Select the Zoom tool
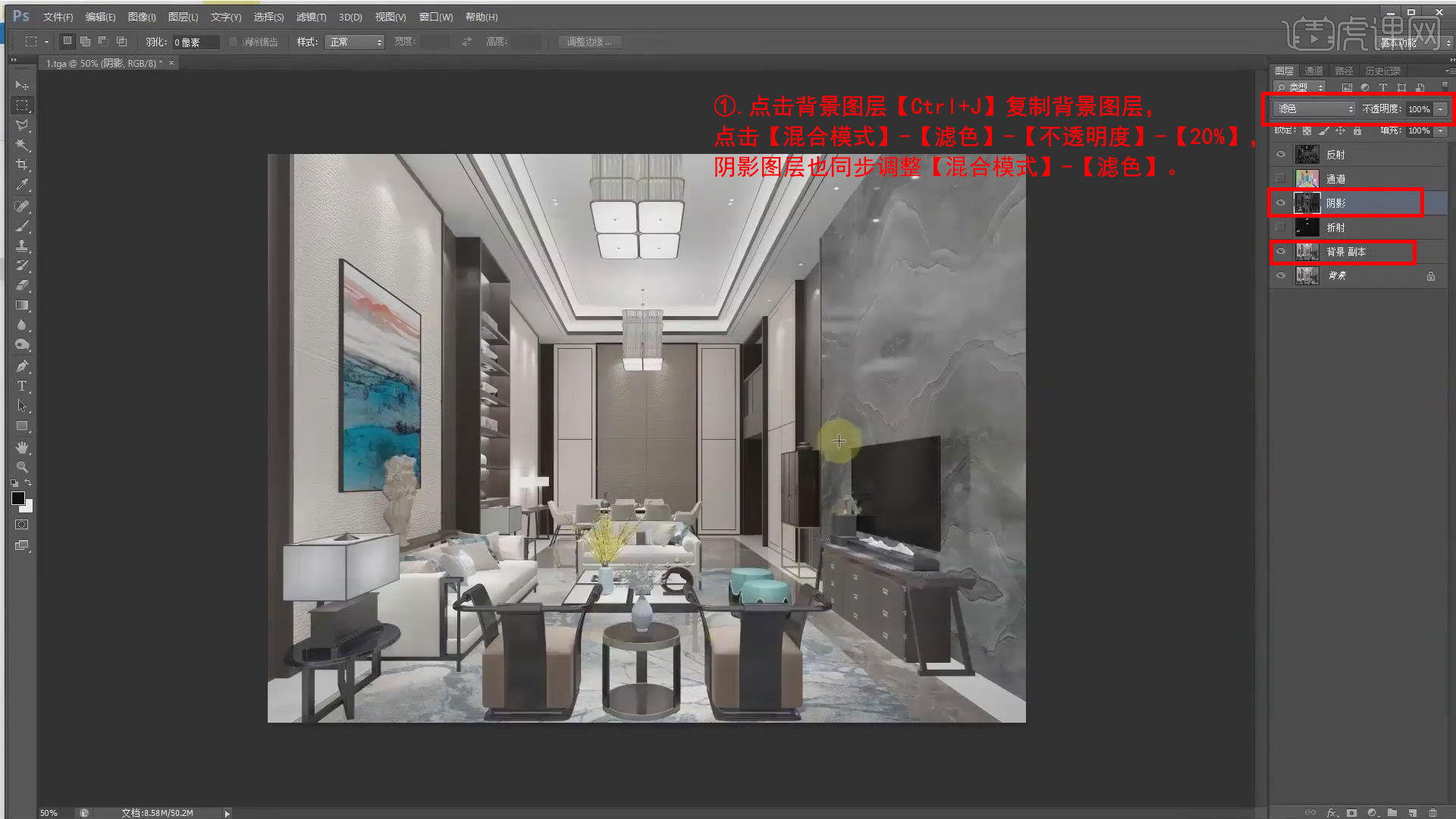This screenshot has width=1456, height=819. point(22,466)
